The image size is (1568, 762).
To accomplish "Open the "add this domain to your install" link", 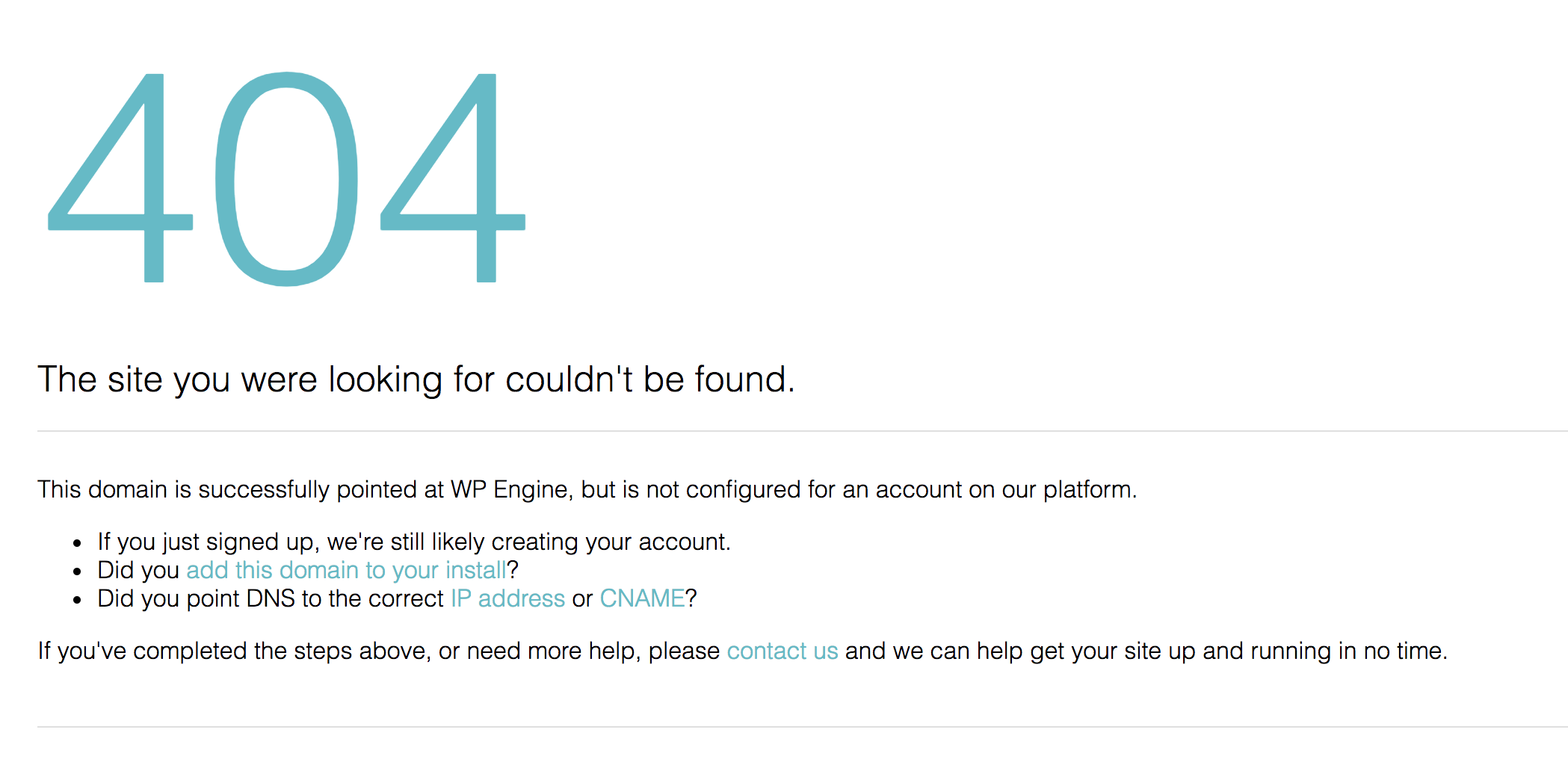I will click(x=346, y=570).
